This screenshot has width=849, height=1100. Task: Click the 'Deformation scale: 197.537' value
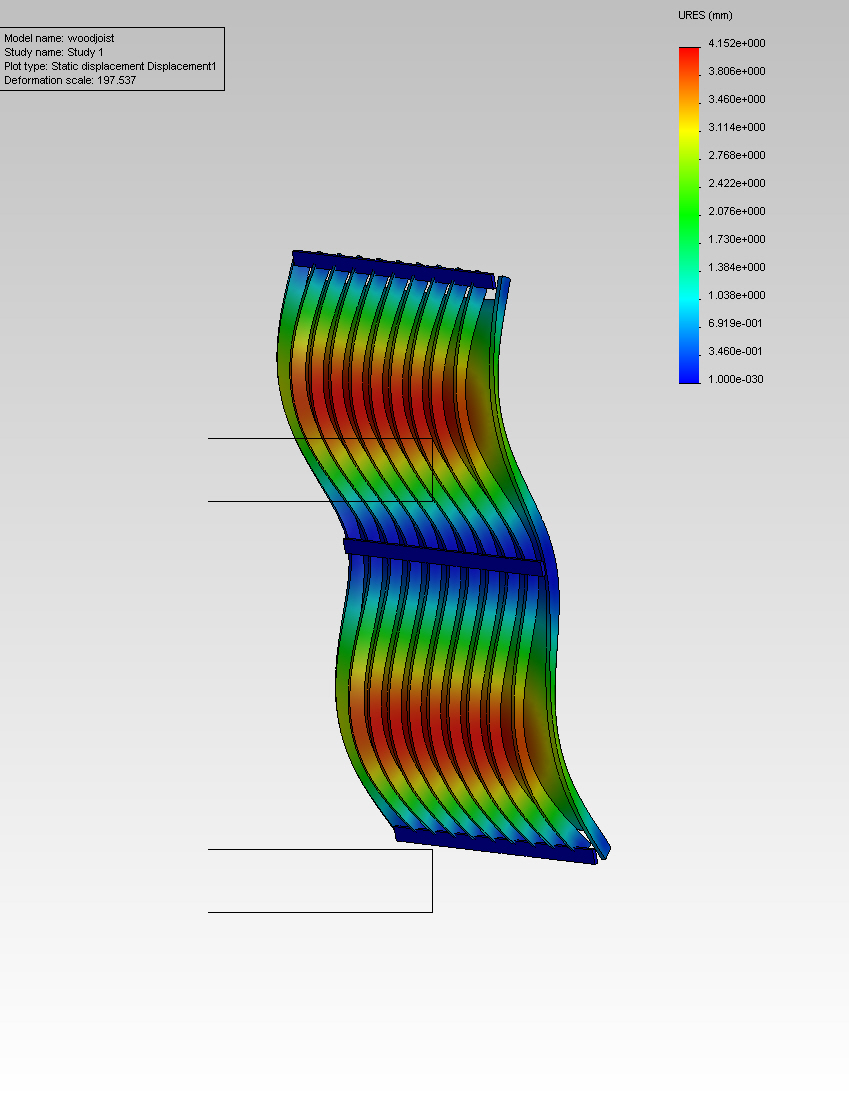tap(70, 81)
